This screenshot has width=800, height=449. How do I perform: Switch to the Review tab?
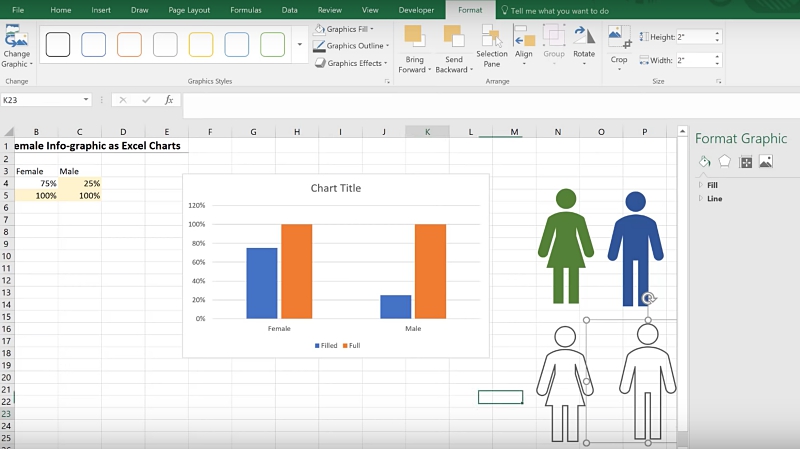click(x=330, y=10)
